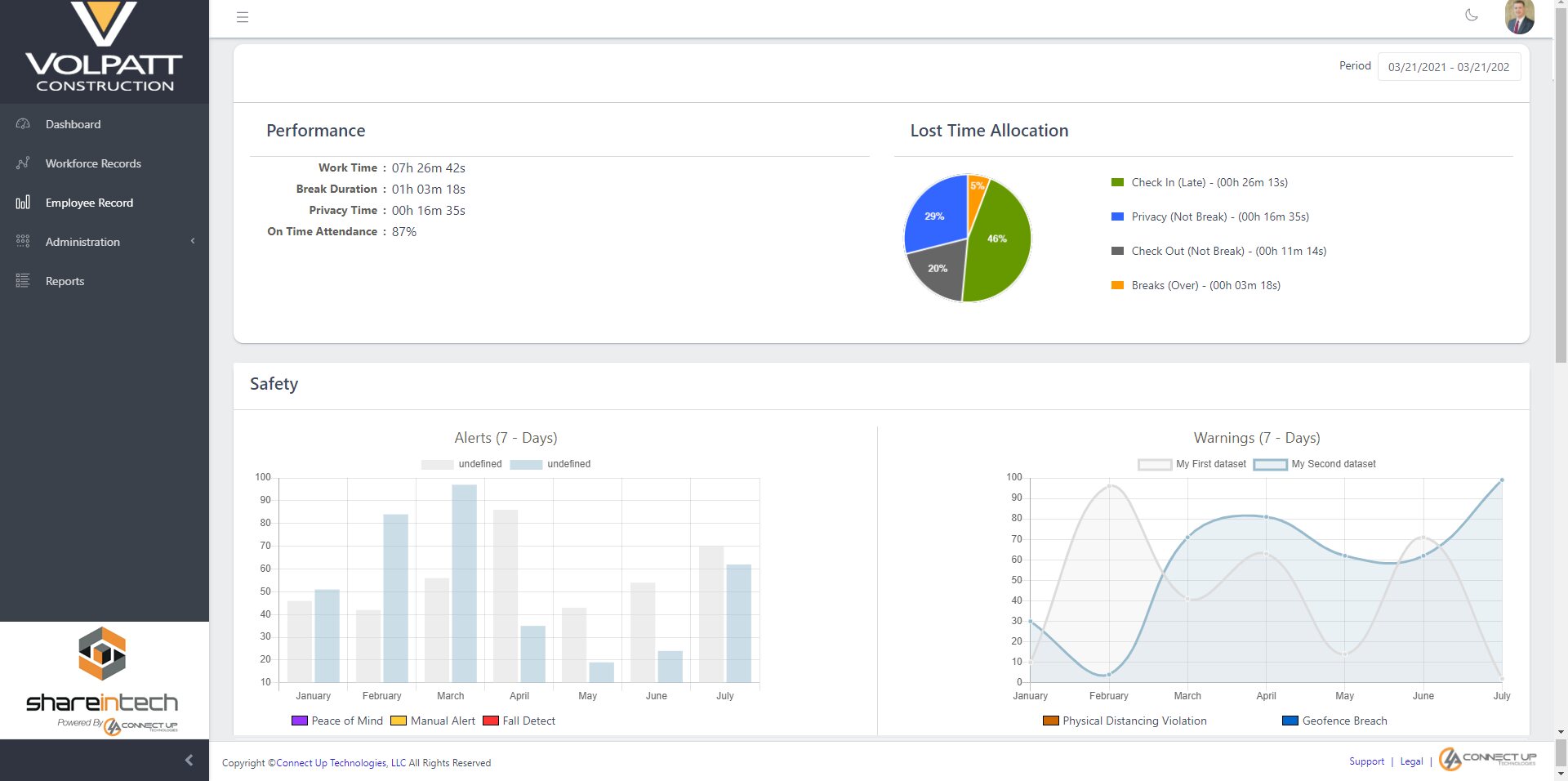Click Physical Distancing Violation swatch
This screenshot has height=781, width=1568.
coord(1051,721)
